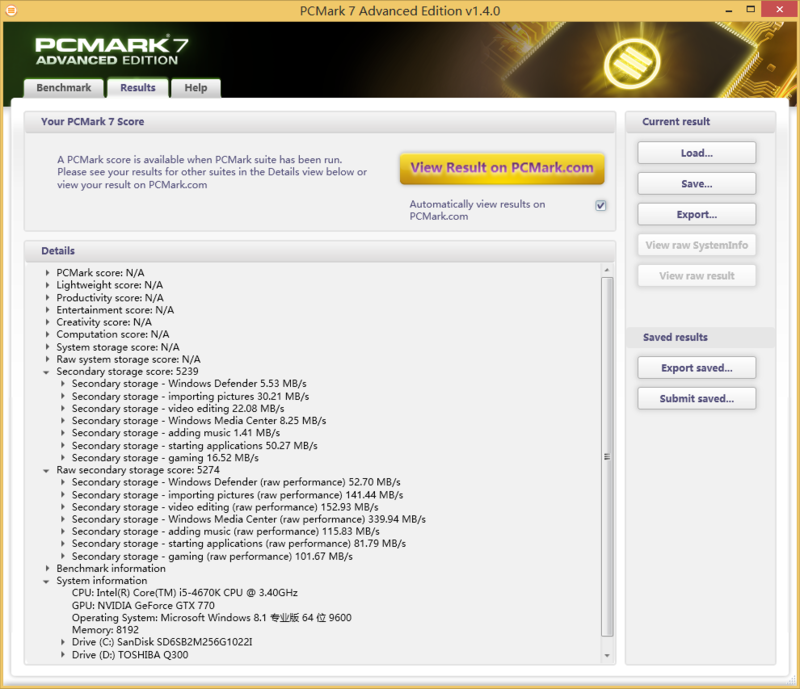Select starting applications raw 81.79 MB/s
The width and height of the screenshot is (800, 689).
(239, 544)
